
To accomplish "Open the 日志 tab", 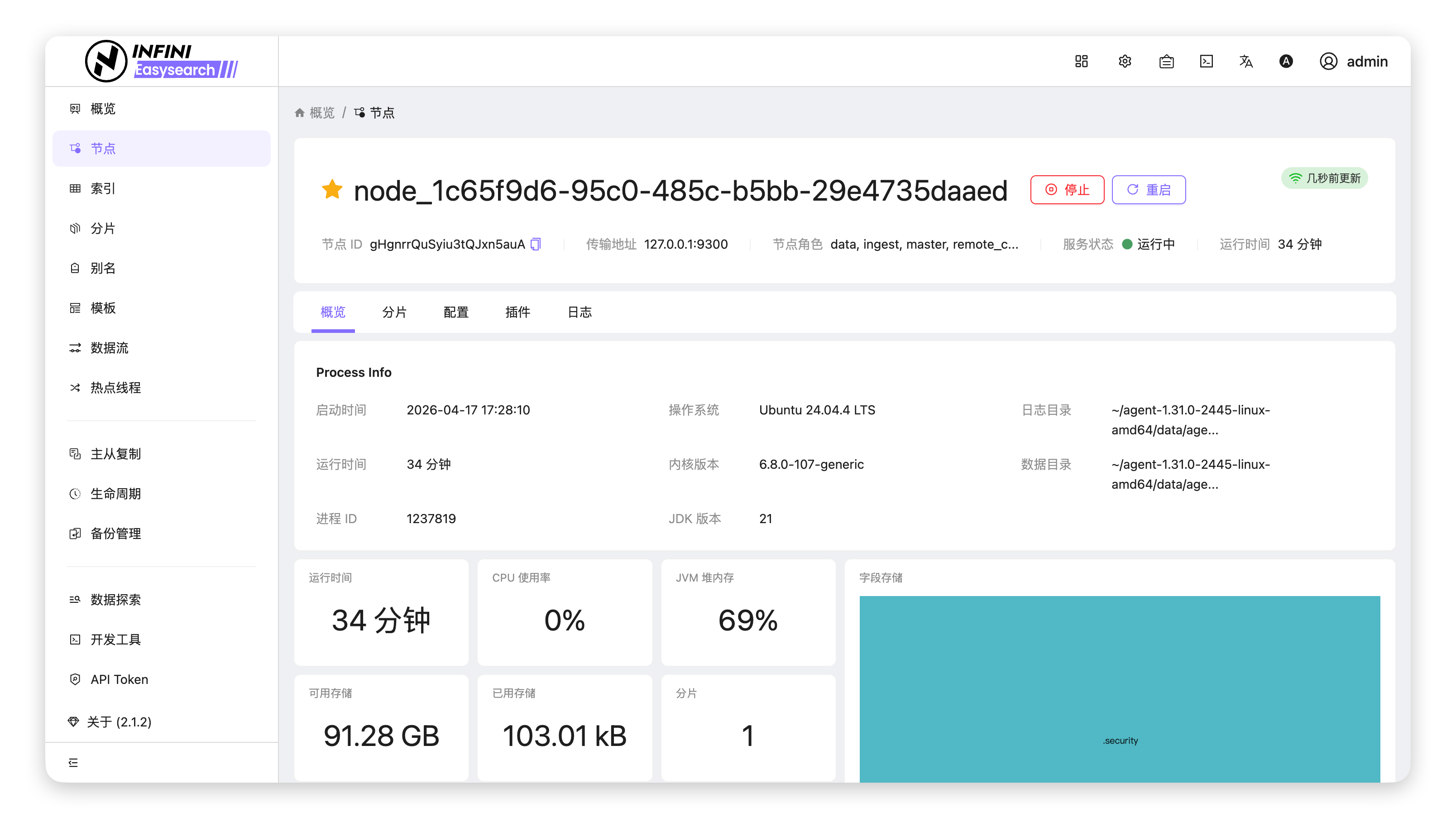I will (579, 312).
